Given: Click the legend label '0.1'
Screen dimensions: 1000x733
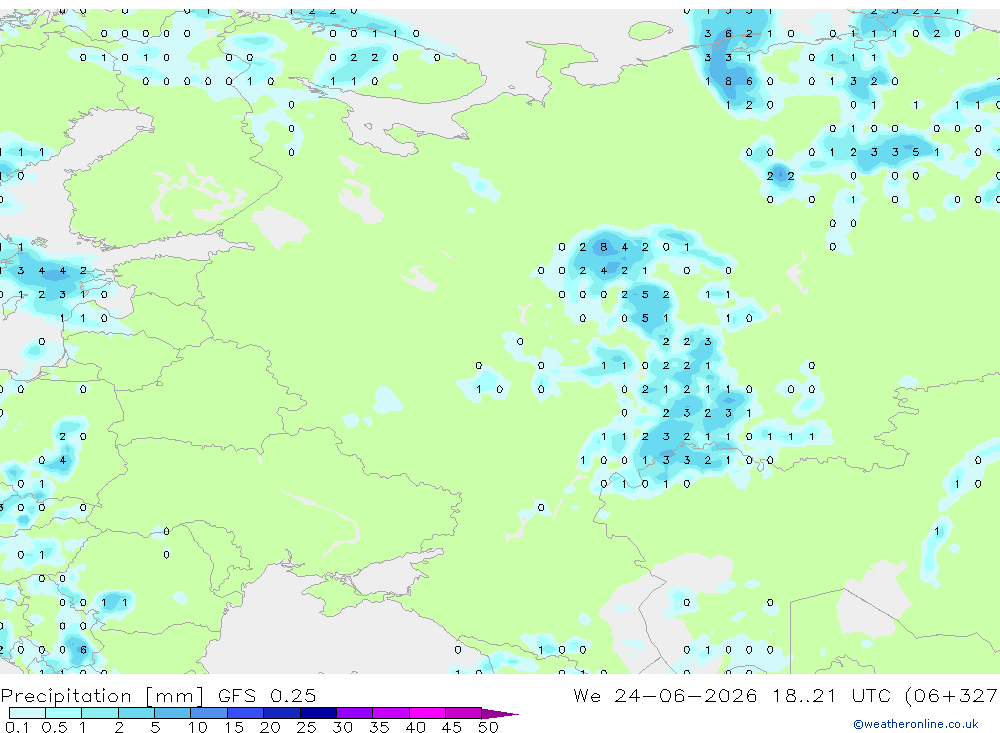Looking at the screenshot, I should coord(17,727).
